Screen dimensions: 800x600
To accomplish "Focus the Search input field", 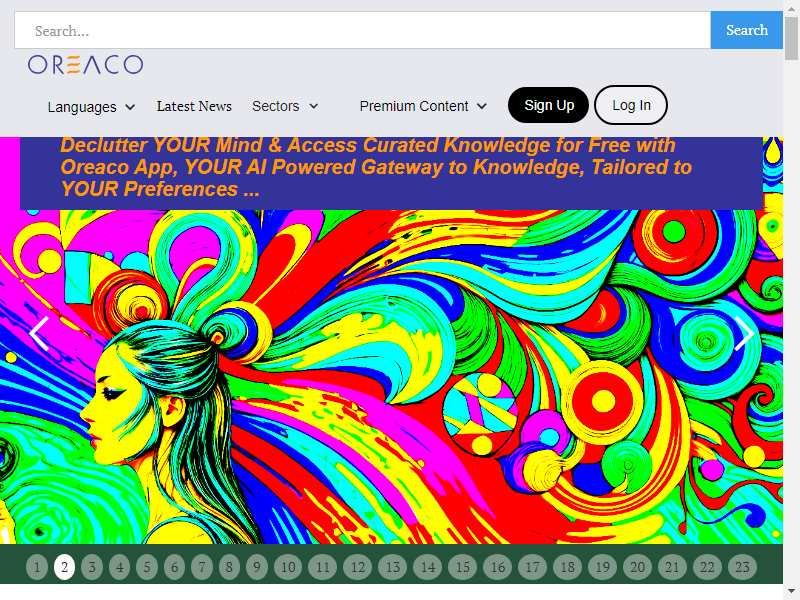I will point(363,31).
